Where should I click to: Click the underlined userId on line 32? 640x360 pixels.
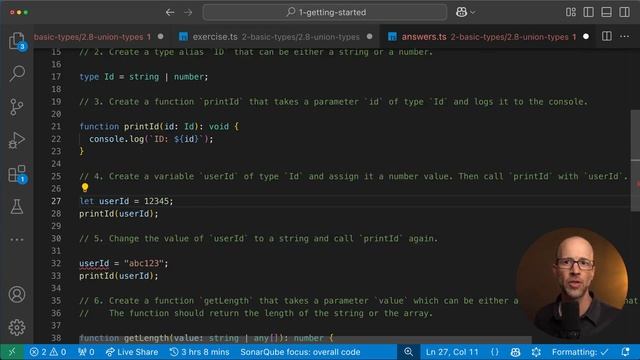94,263
